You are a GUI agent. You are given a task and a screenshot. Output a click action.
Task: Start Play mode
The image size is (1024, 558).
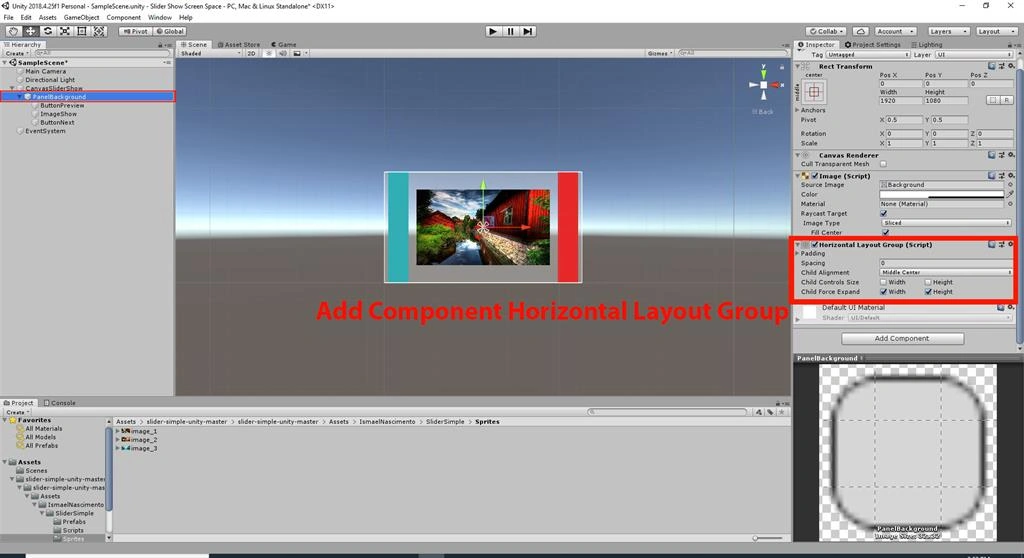pyautogui.click(x=493, y=31)
